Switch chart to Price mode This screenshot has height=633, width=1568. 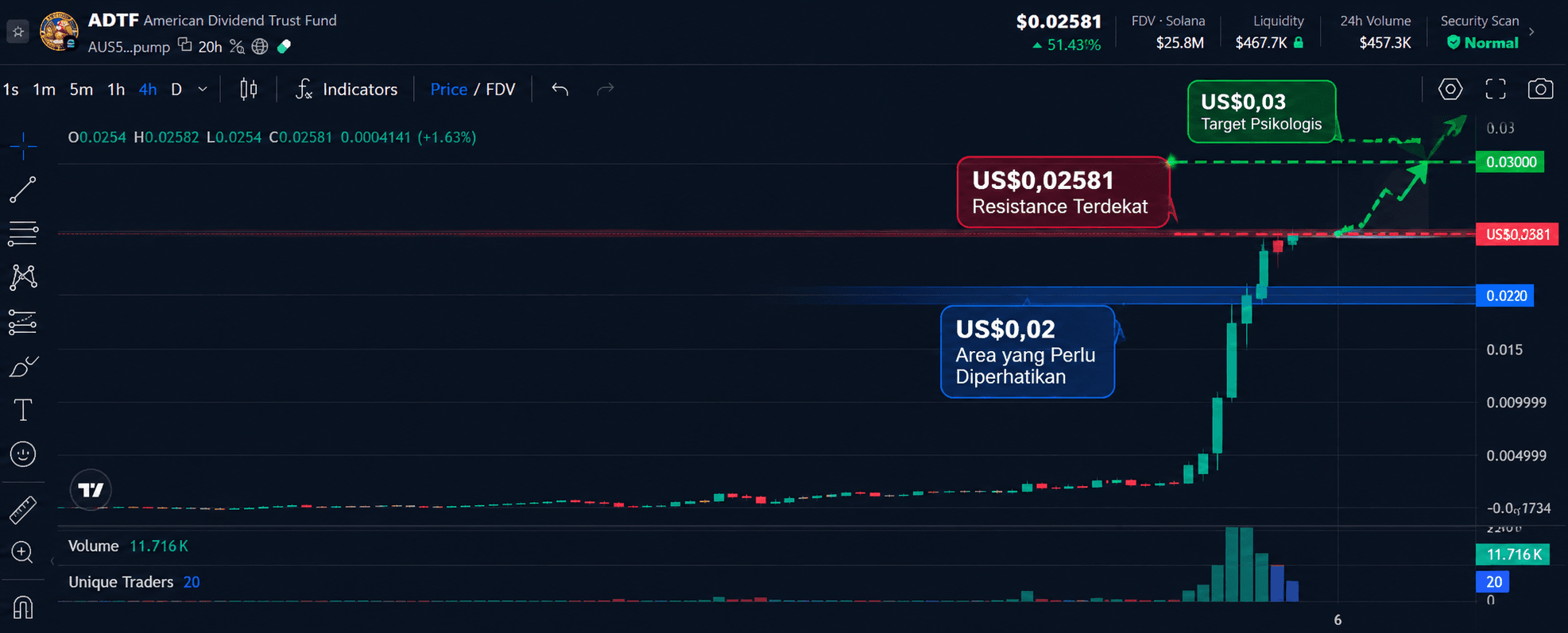[448, 89]
